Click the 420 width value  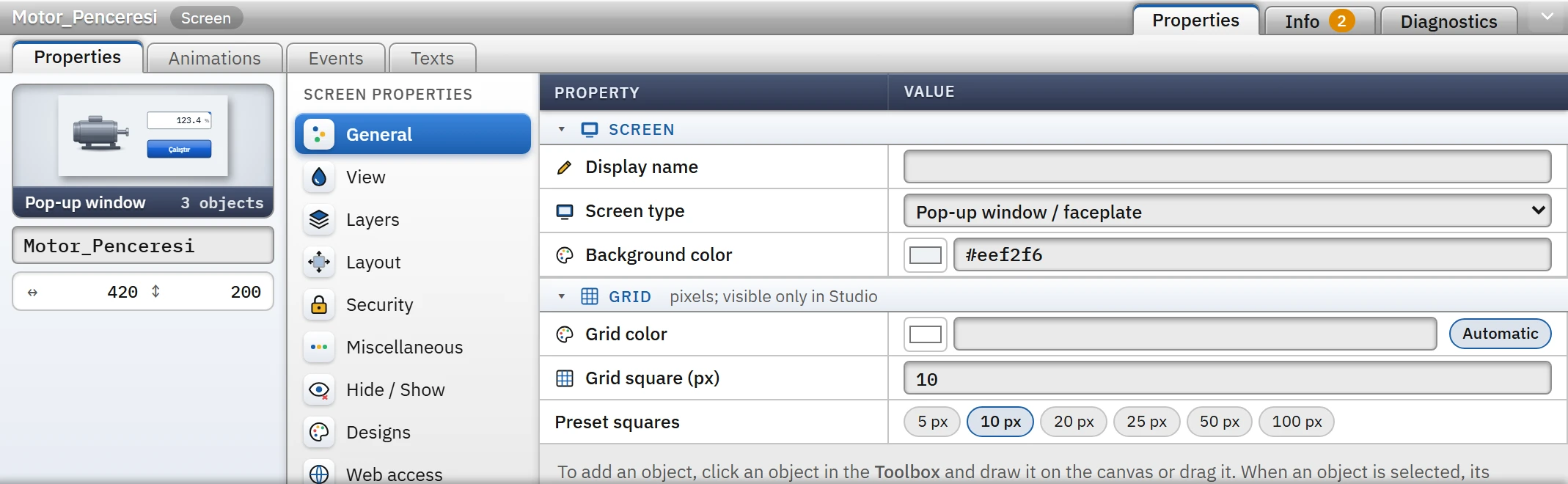click(x=122, y=292)
